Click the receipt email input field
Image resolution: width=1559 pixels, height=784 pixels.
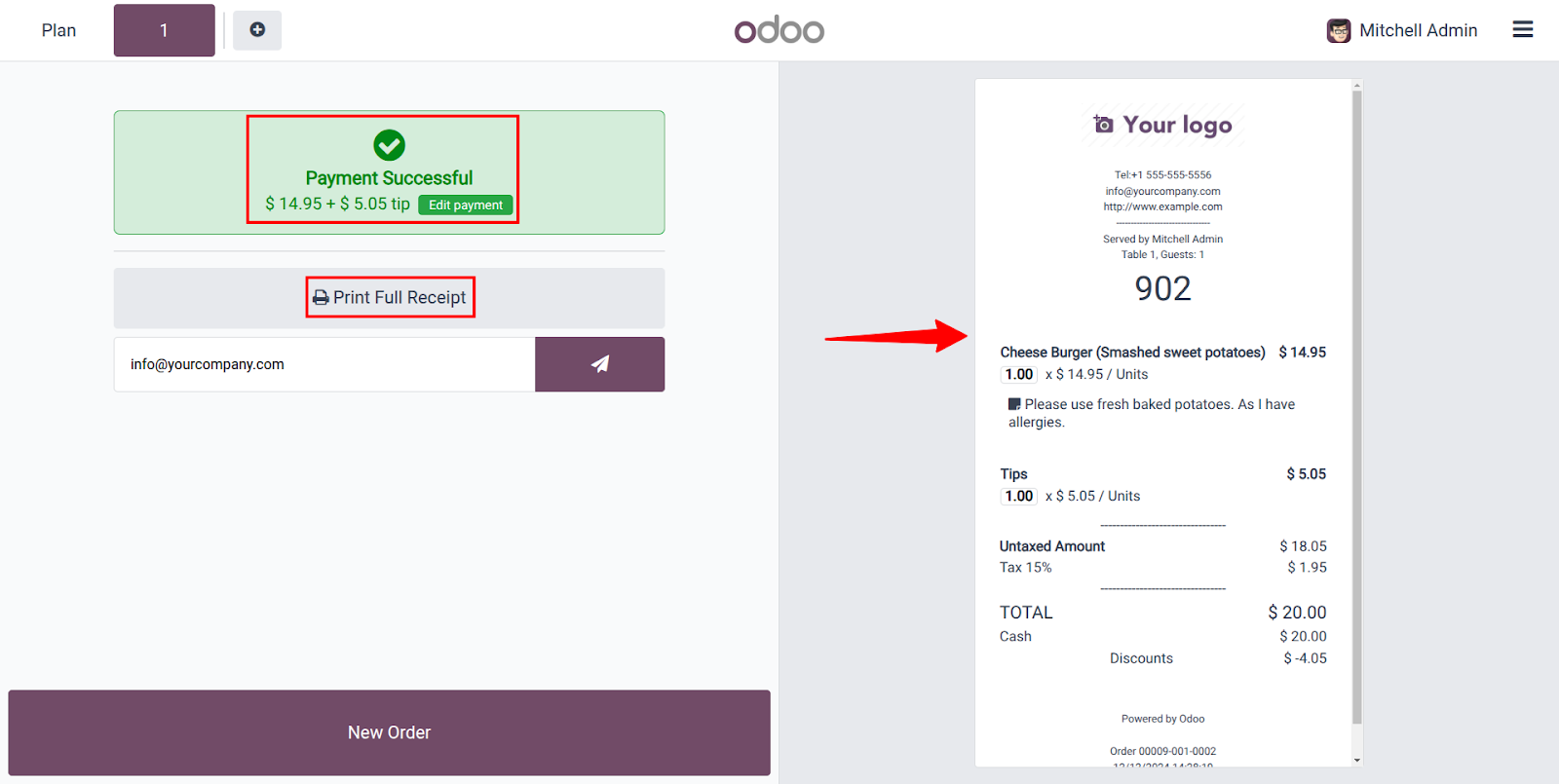pyautogui.click(x=324, y=364)
